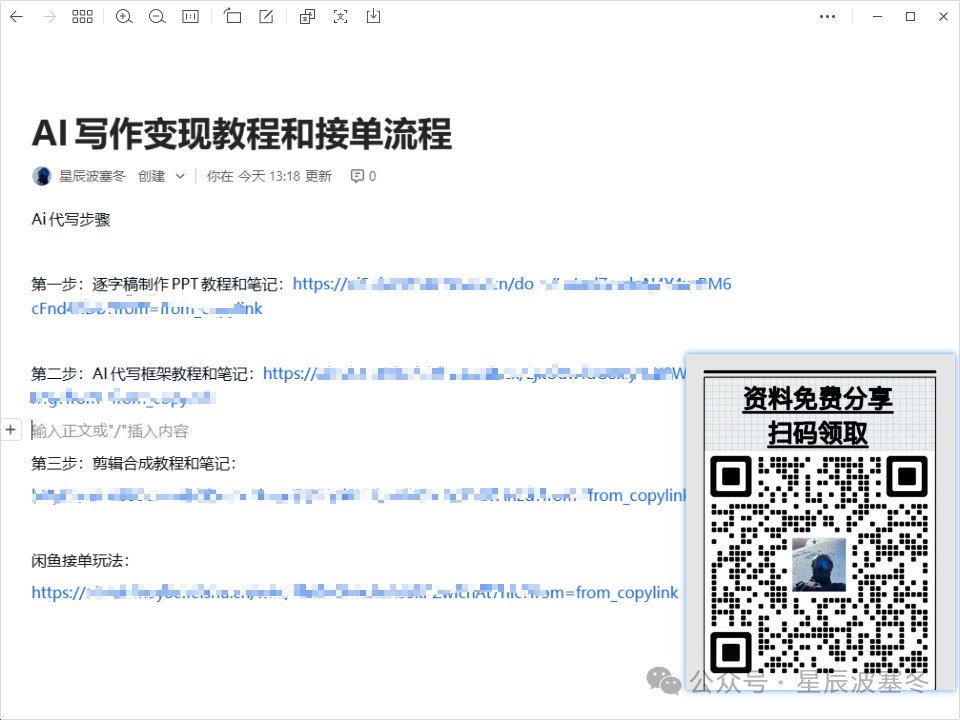Viewport: 960px width, 720px height.
Task: Open the thumbnail grid view icon
Action: [82, 17]
